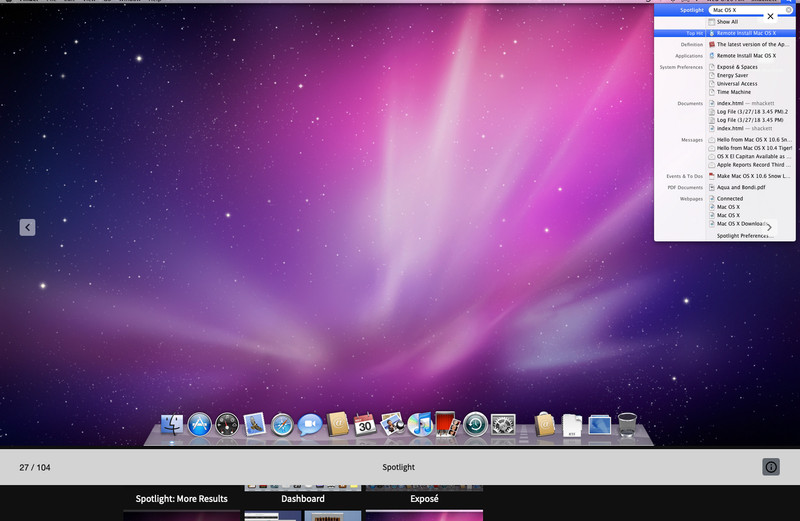Open iCal calendar showing 30
The width and height of the screenshot is (800, 521).
(365, 425)
